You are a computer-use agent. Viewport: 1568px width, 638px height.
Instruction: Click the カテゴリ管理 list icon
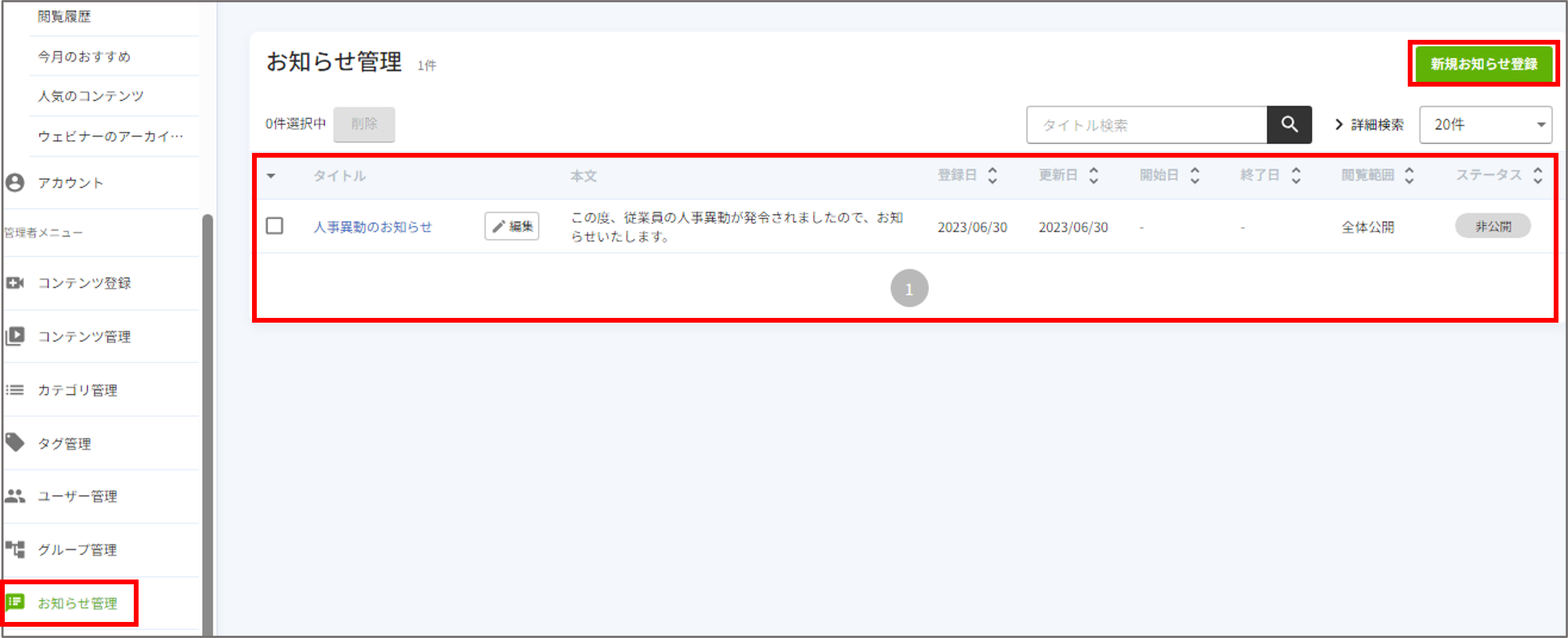tap(15, 390)
